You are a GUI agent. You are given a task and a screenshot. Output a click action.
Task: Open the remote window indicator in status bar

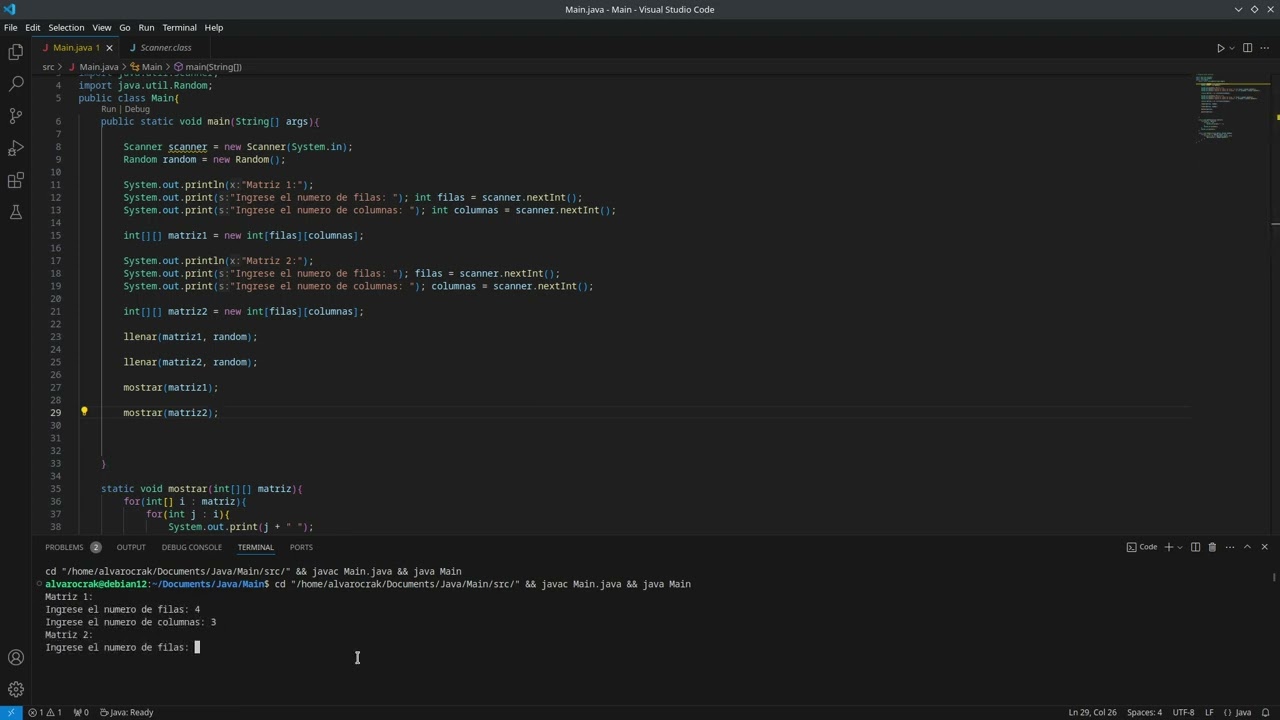(10, 712)
